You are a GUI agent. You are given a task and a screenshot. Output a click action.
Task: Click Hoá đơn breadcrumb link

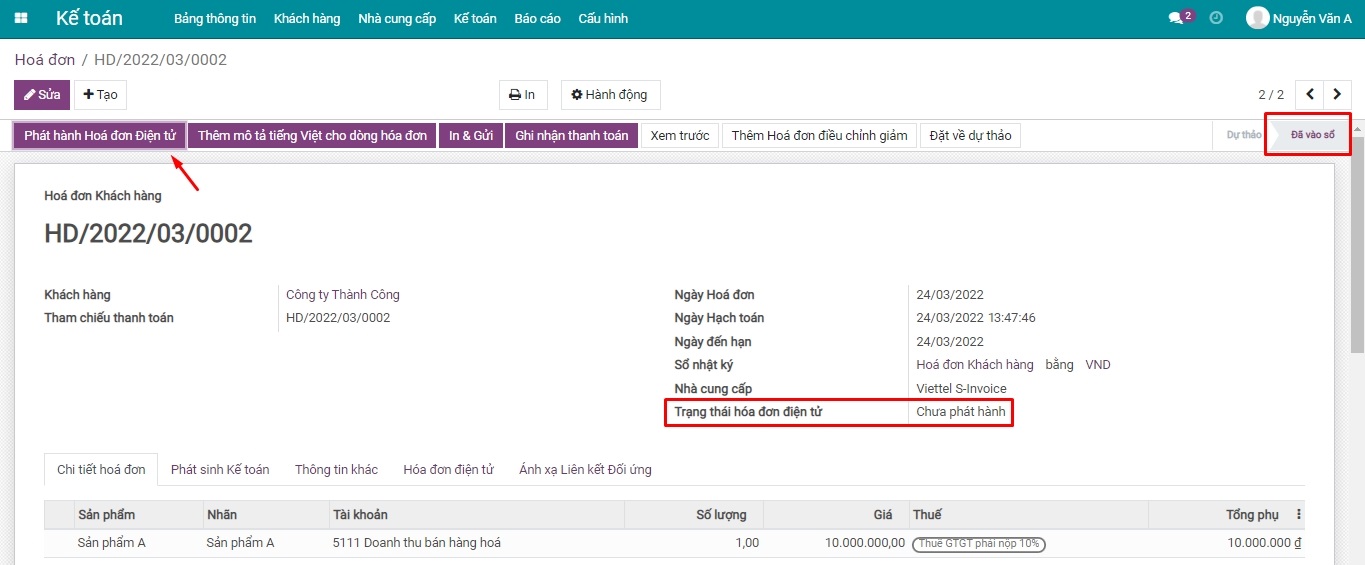[x=45, y=60]
